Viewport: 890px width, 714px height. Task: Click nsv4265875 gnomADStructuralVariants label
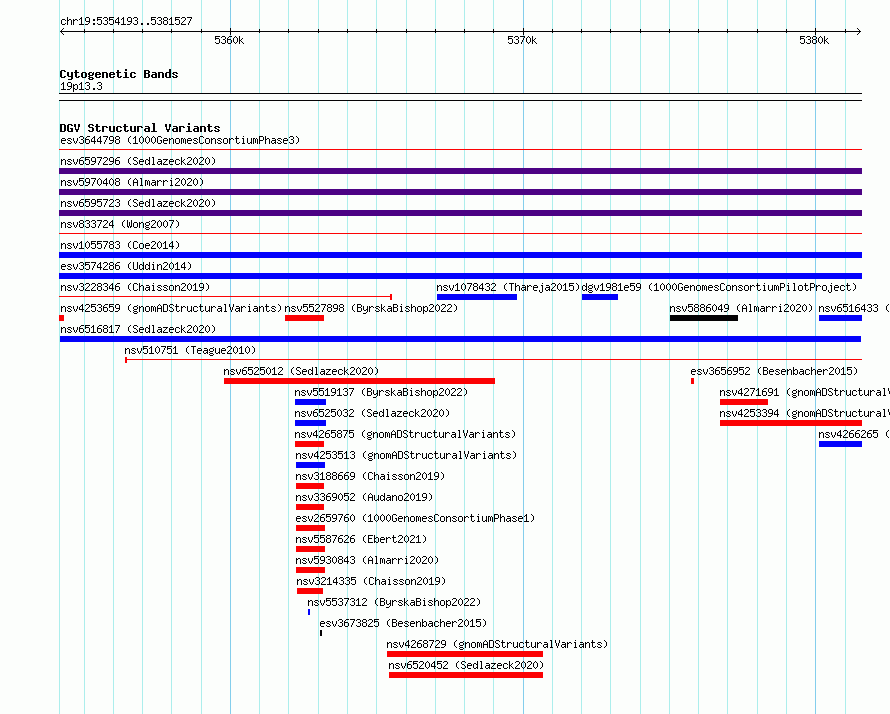pos(405,434)
